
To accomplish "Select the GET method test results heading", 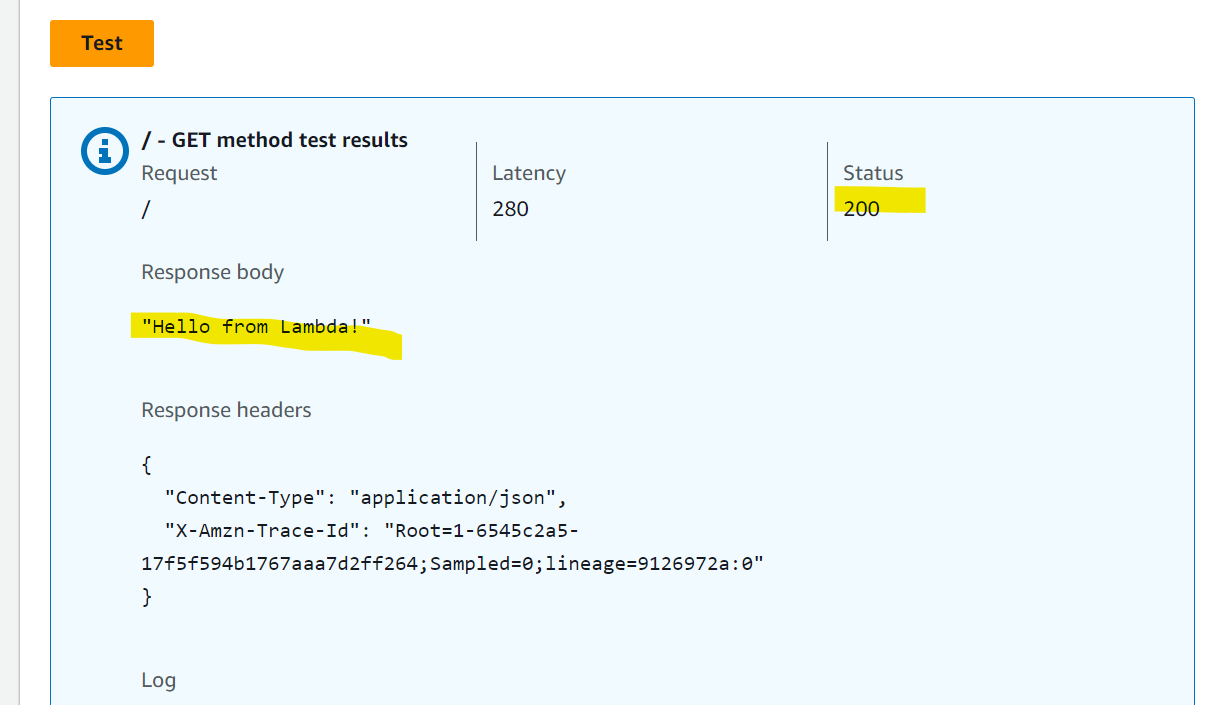I will pyautogui.click(x=275, y=140).
